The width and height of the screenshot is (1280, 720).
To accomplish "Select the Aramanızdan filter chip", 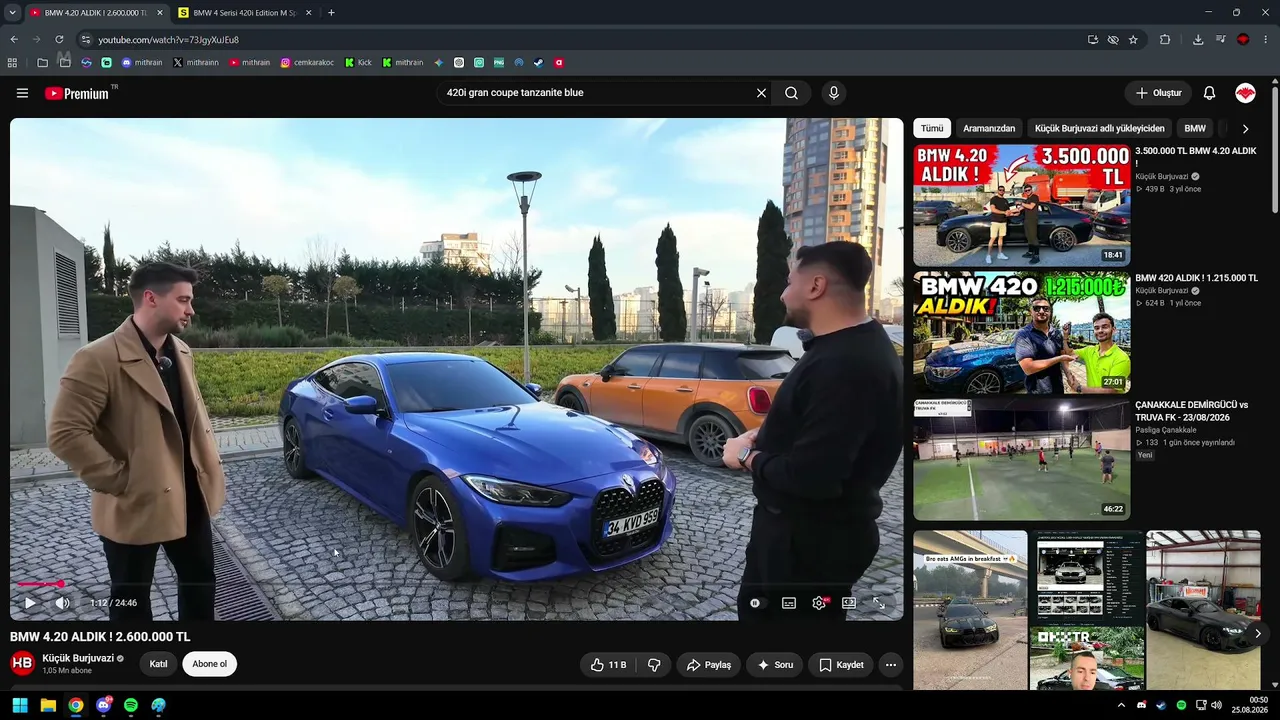I will (x=989, y=128).
